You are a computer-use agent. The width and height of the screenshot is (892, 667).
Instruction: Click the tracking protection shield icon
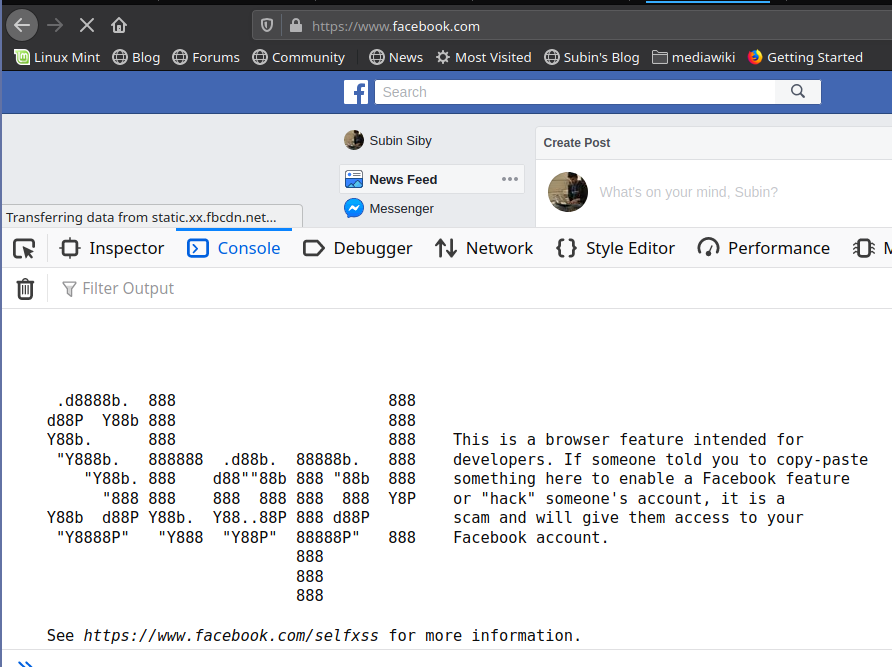(267, 26)
